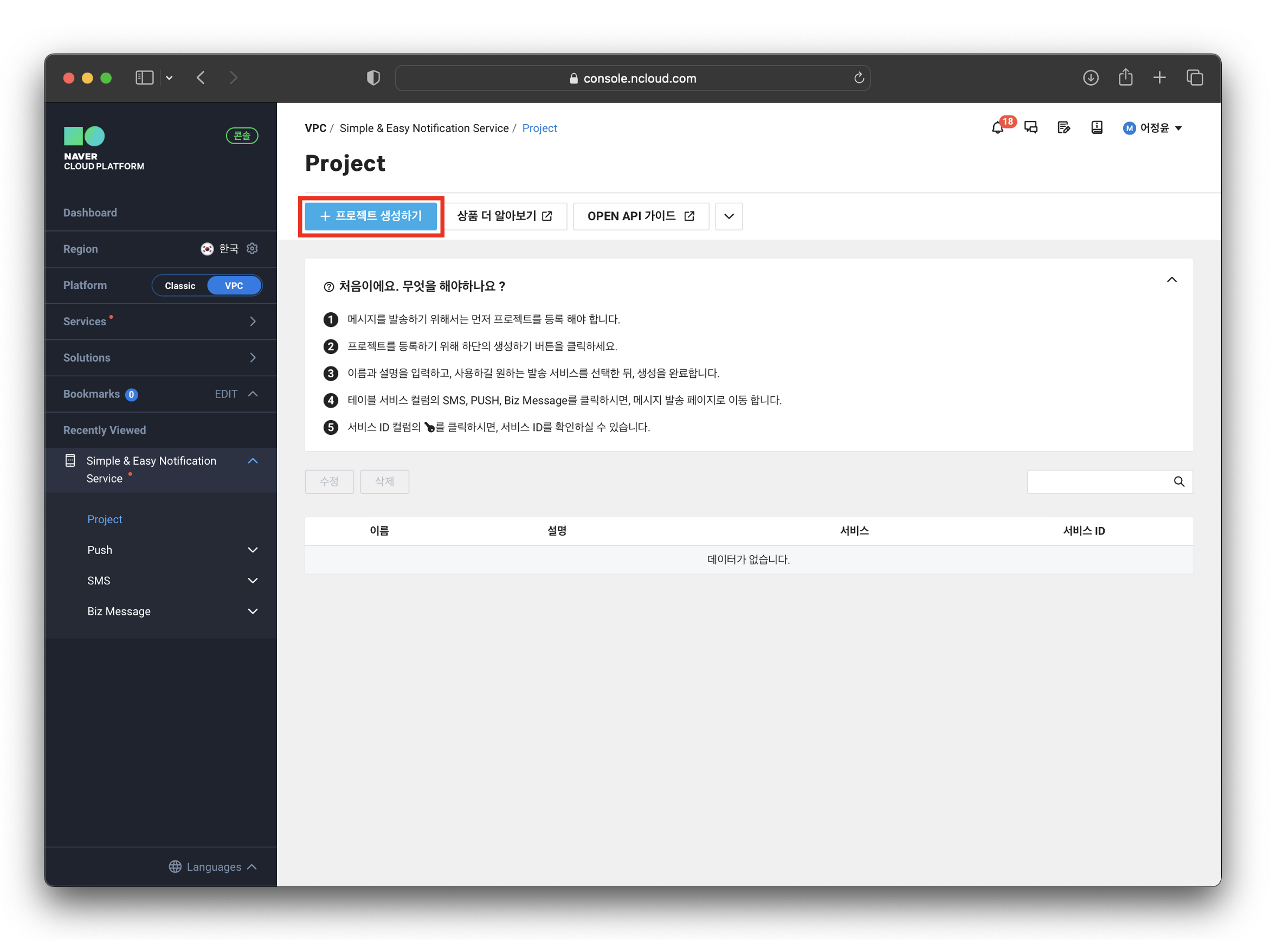Click the search magnifier icon
1276x952 pixels.
point(1178,482)
